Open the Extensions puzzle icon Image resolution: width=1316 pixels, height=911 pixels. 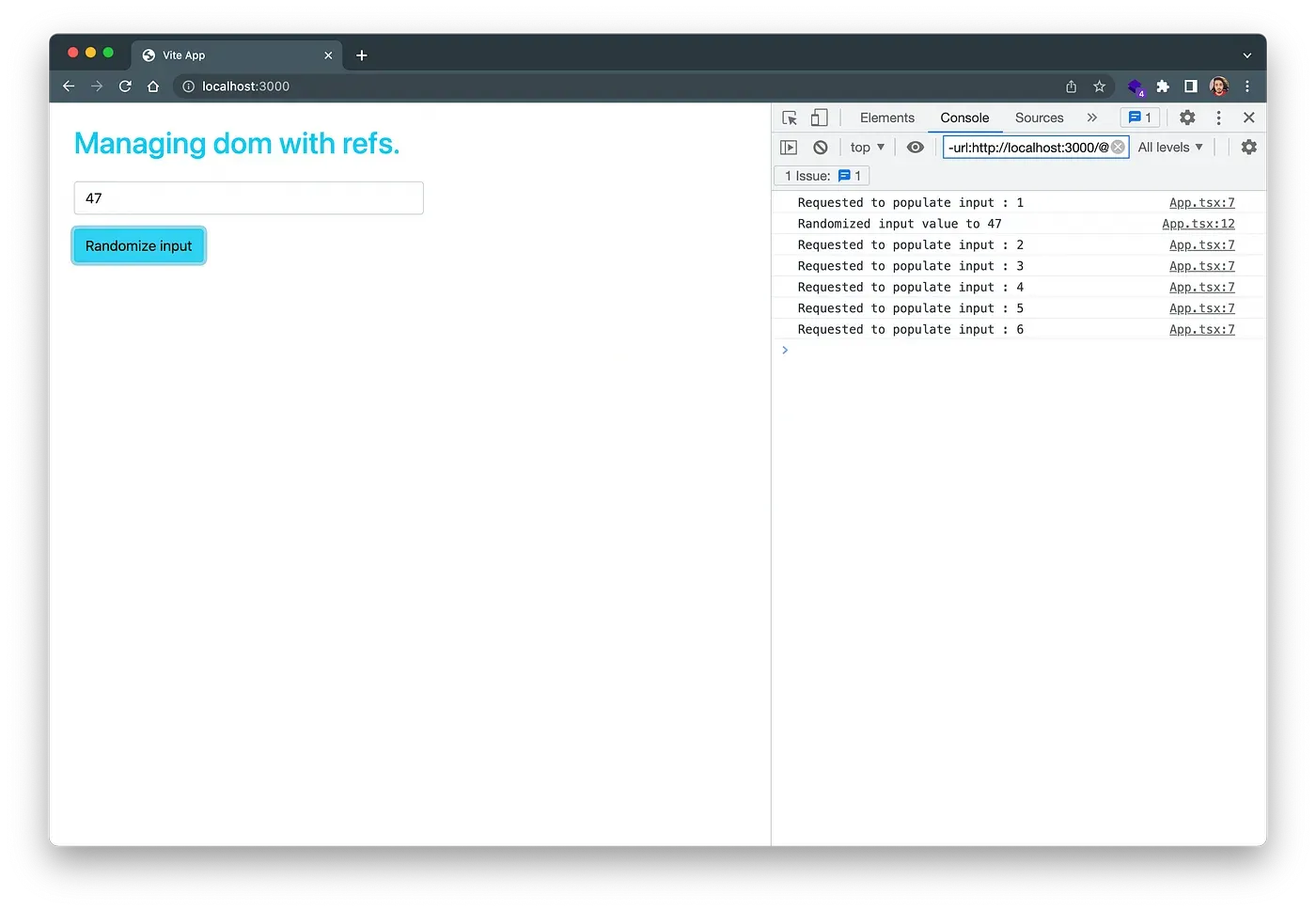pyautogui.click(x=1163, y=86)
